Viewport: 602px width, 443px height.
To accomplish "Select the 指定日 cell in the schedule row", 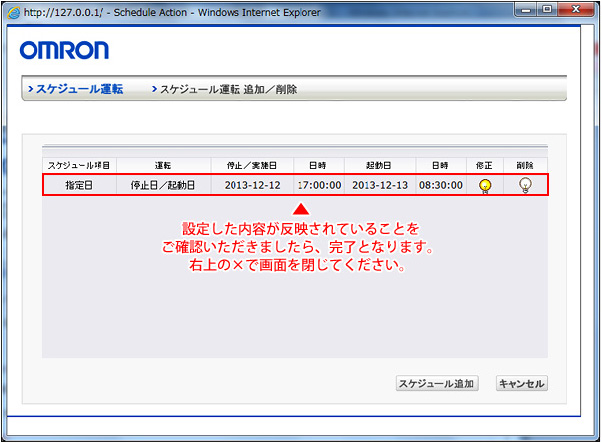I will [79, 185].
